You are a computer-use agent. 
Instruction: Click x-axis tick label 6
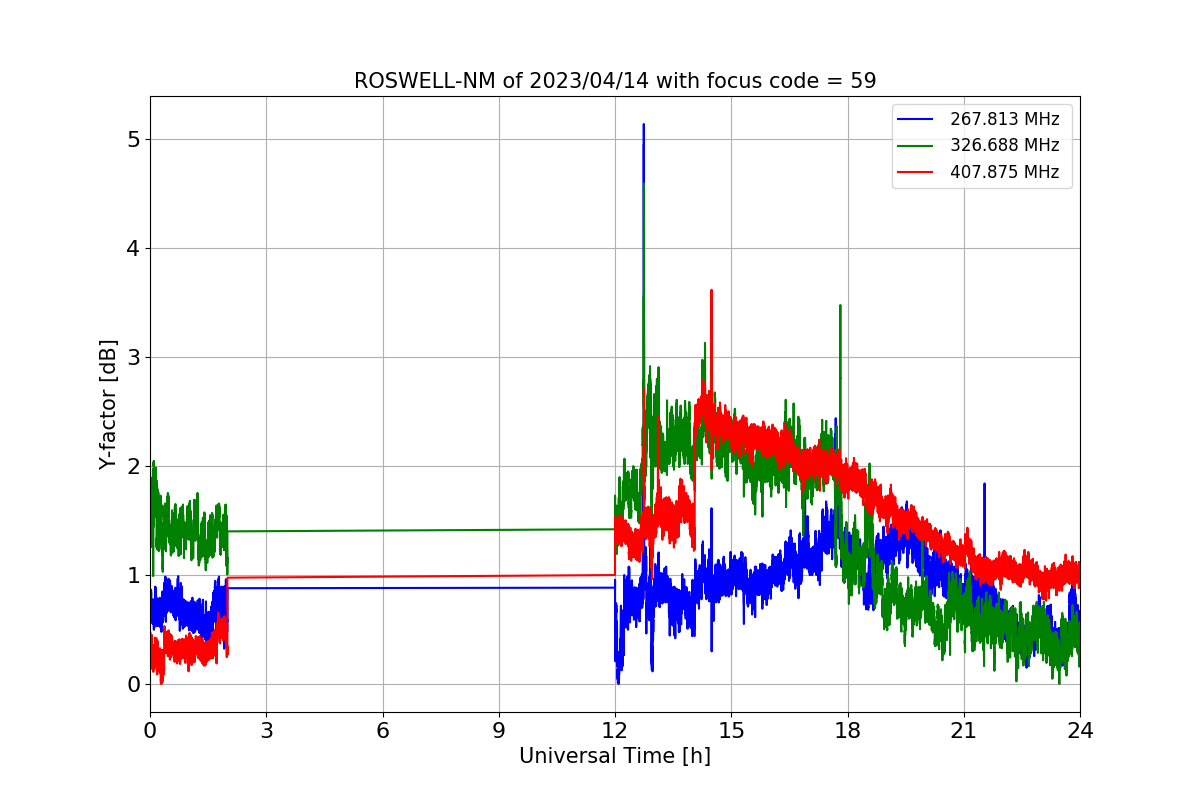[382, 730]
